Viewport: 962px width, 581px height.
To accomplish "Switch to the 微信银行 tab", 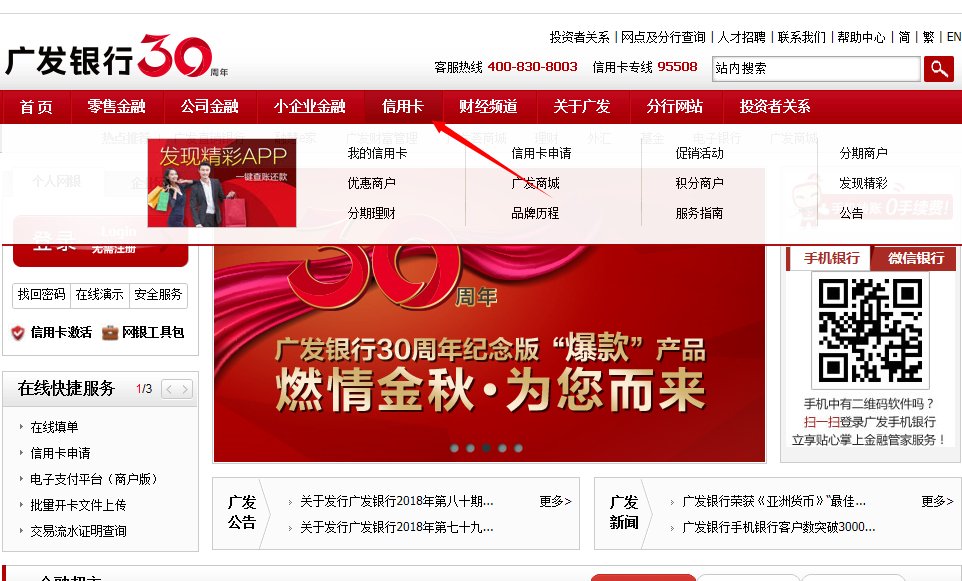I will pos(915,258).
